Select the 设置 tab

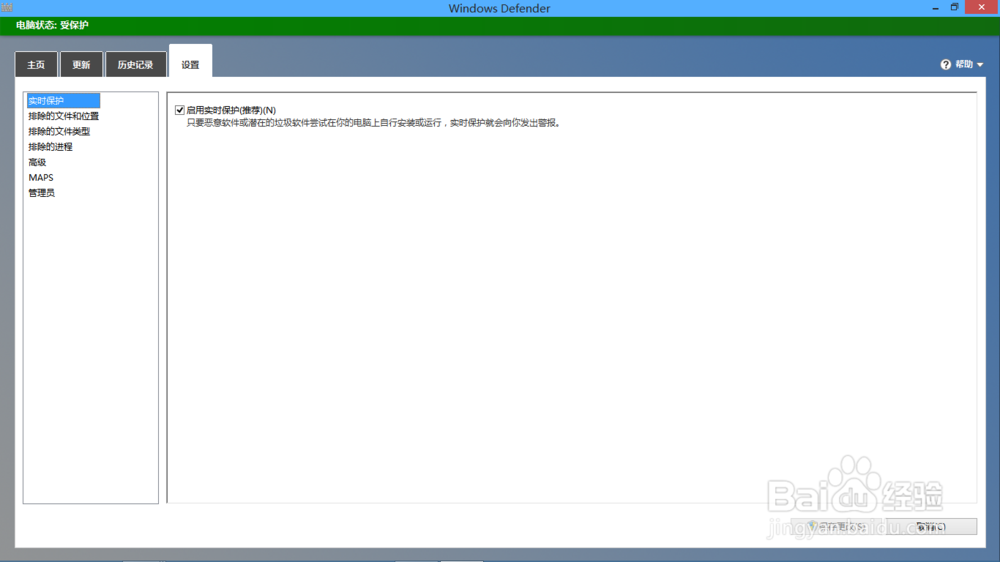(190, 61)
